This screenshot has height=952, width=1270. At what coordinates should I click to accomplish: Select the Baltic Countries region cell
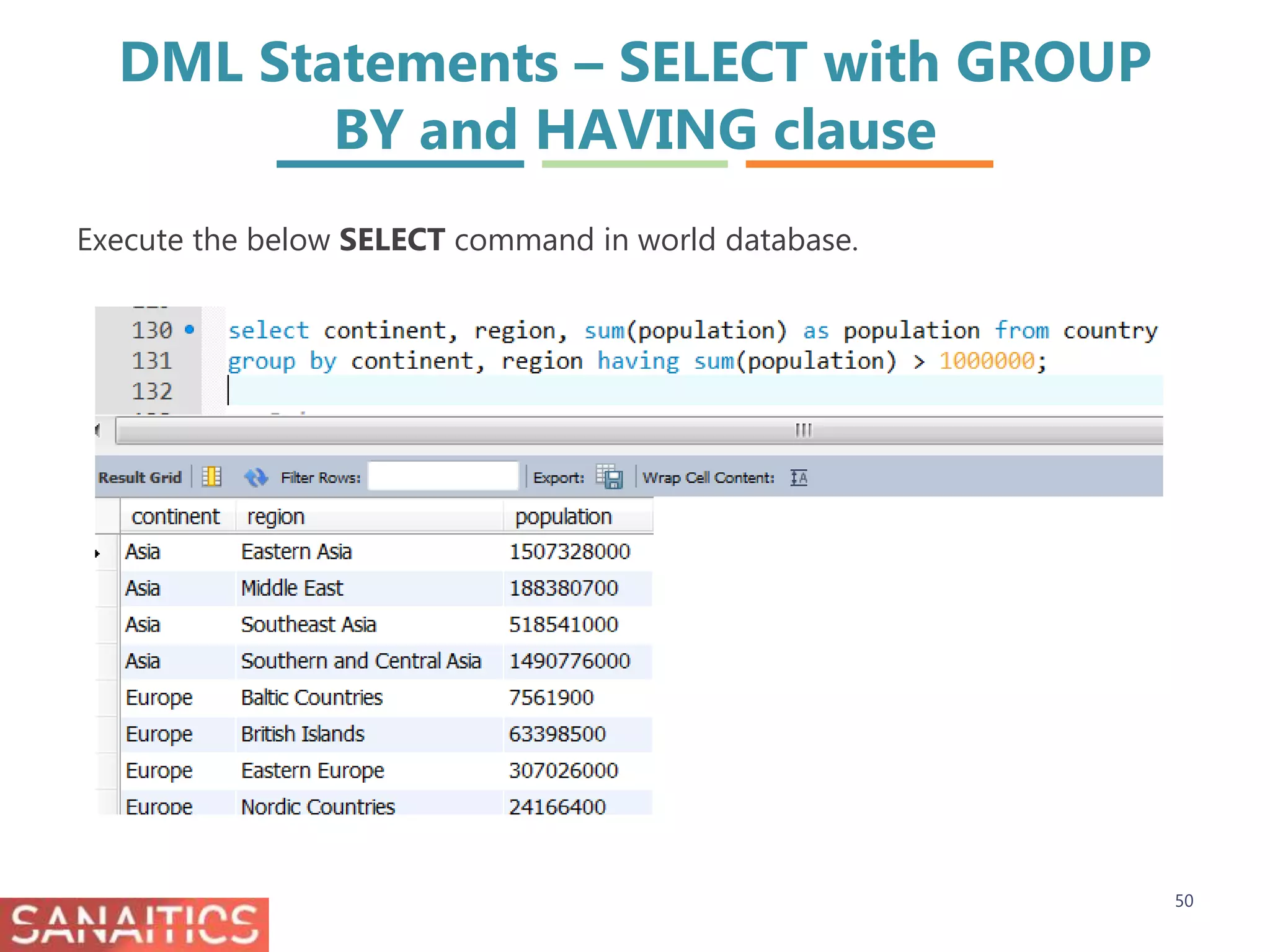(x=370, y=698)
